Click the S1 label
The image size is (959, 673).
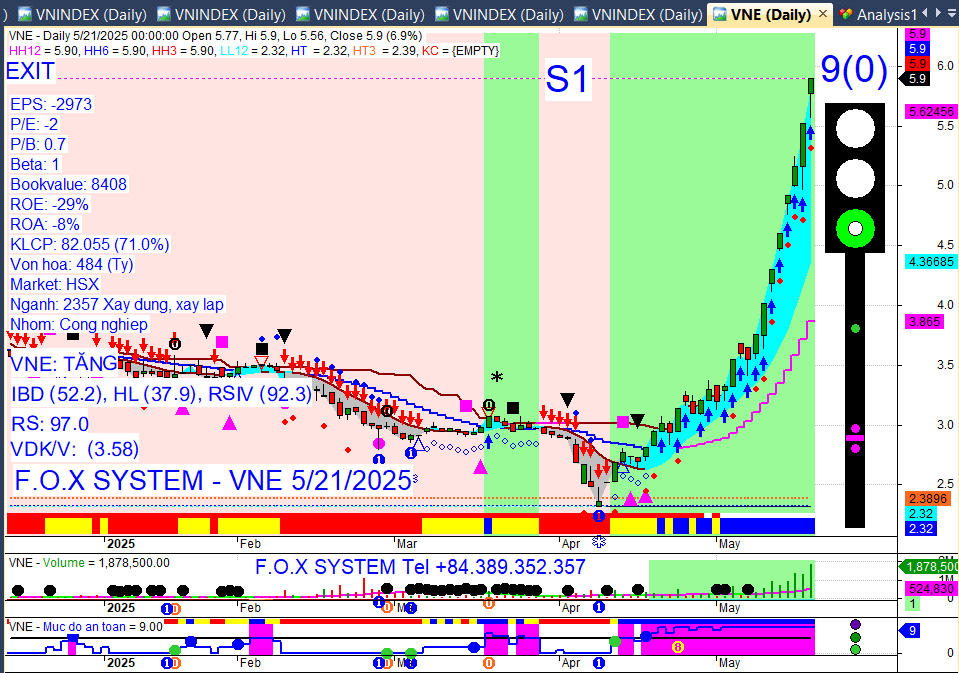tap(567, 80)
